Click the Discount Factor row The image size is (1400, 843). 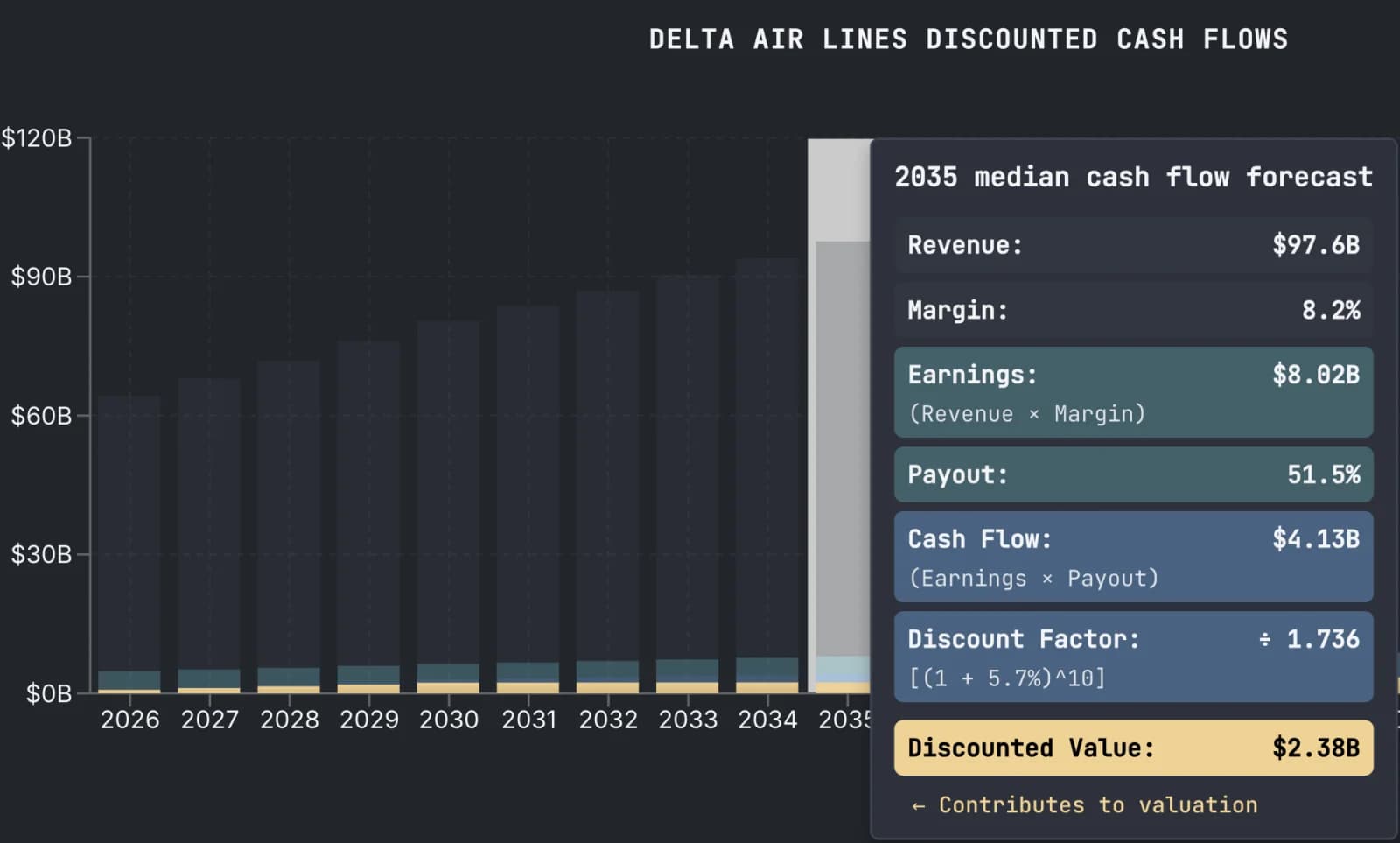pyautogui.click(x=1132, y=657)
